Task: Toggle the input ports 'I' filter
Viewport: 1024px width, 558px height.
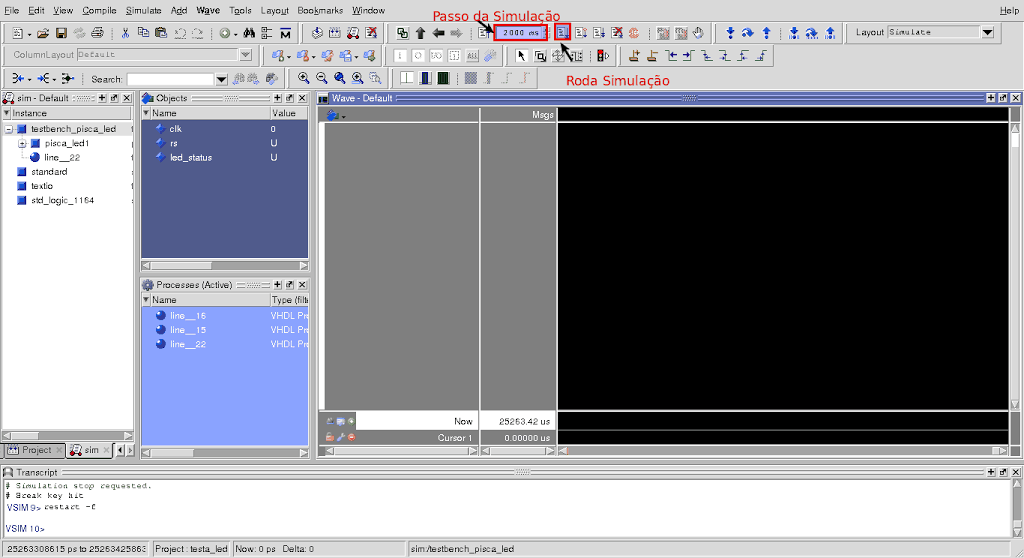Action: (x=400, y=56)
